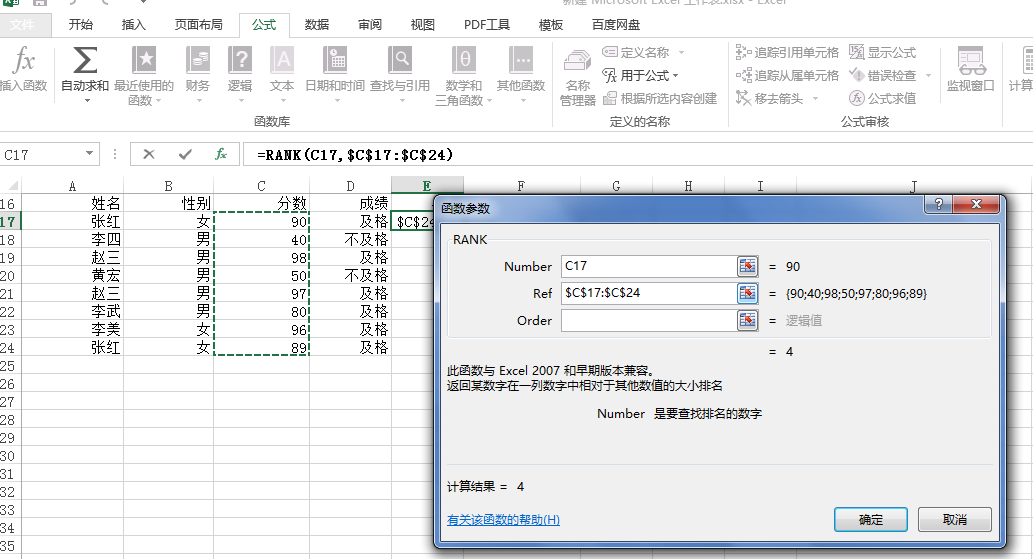Viewport: 1033px width, 559px height.
Task: Click the formula bar confirm checkmark icon
Action: coord(185,154)
